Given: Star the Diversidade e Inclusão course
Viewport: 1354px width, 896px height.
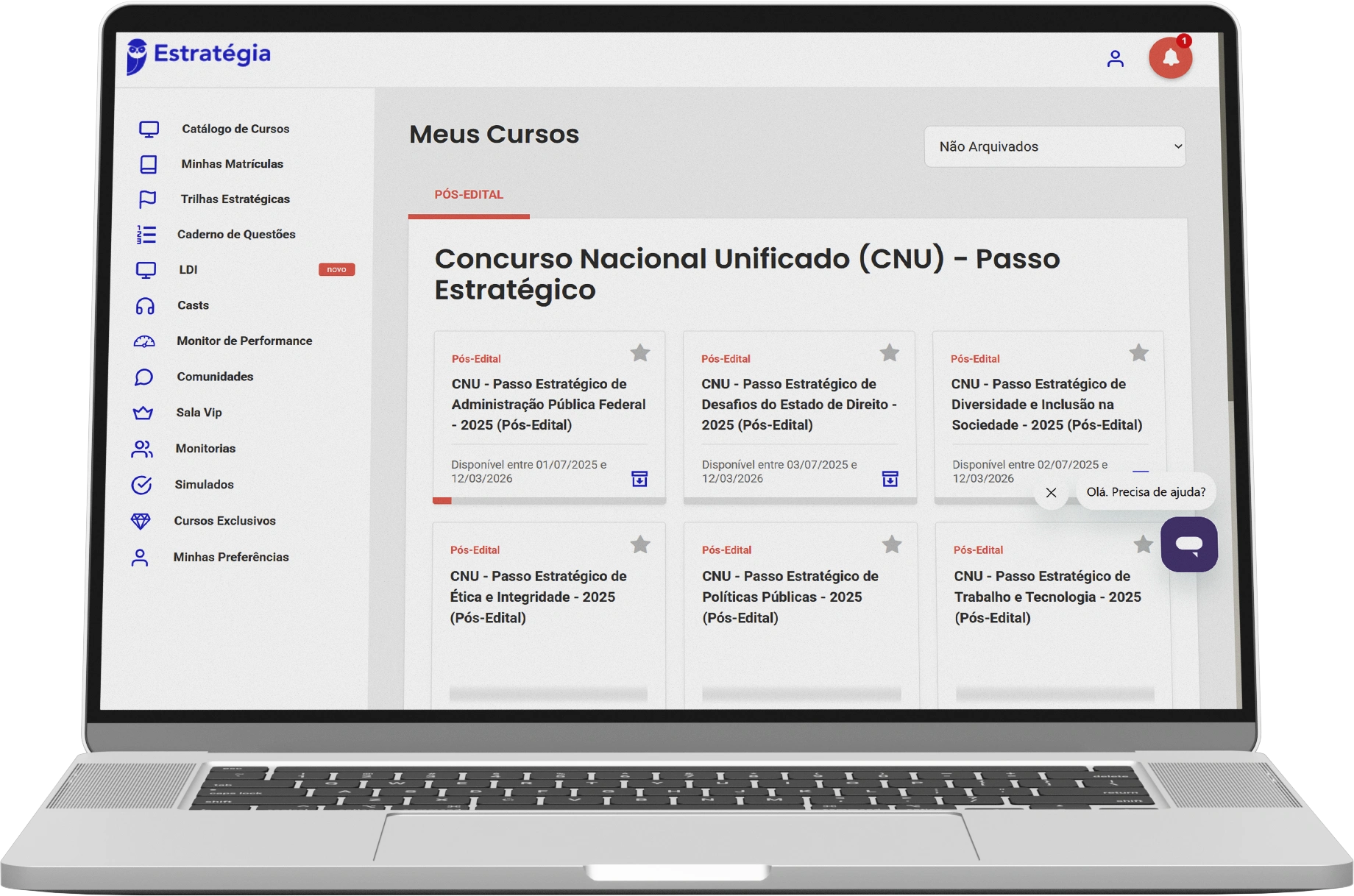Looking at the screenshot, I should [1138, 353].
